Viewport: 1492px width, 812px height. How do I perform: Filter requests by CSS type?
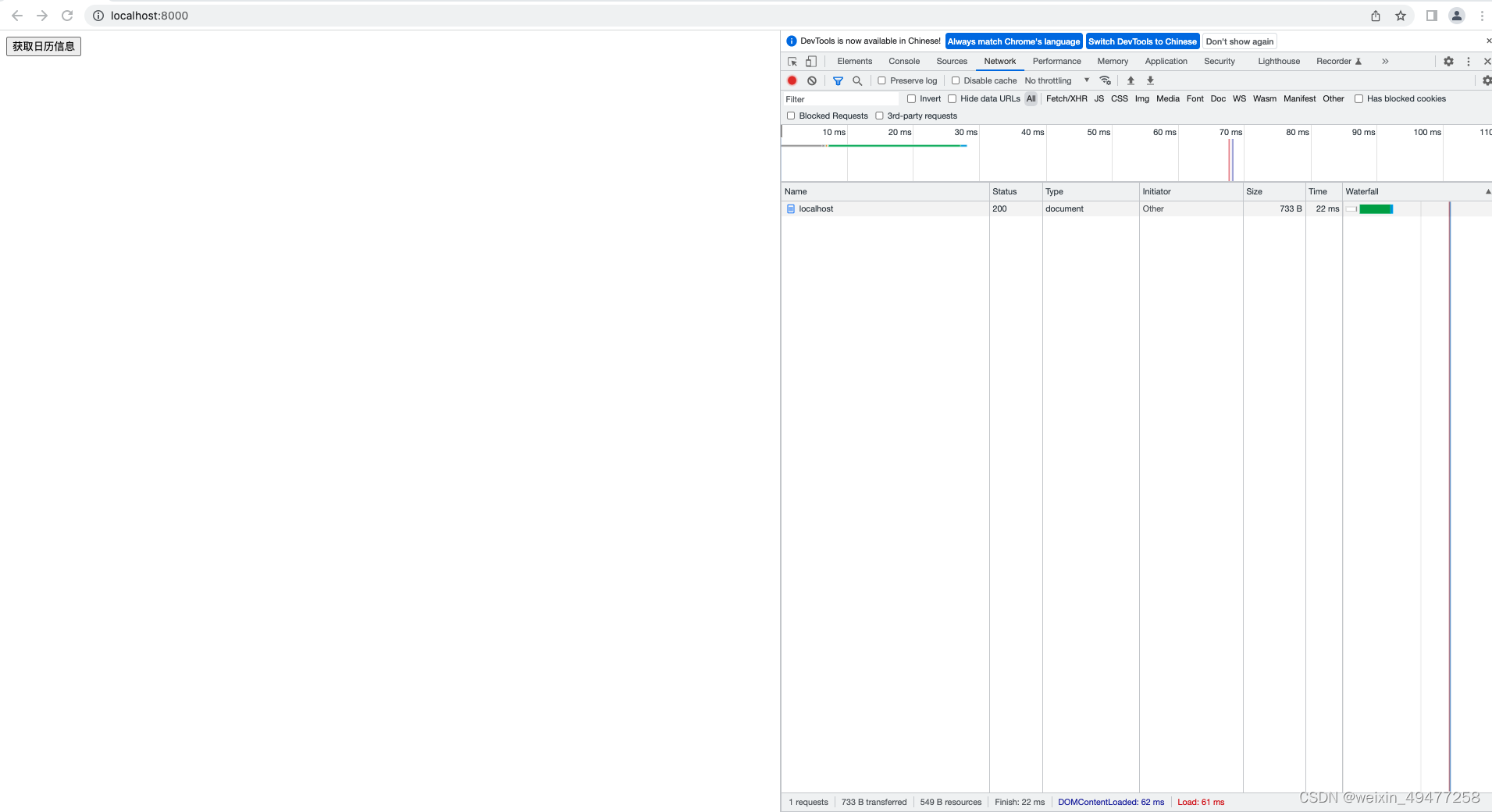click(x=1120, y=98)
